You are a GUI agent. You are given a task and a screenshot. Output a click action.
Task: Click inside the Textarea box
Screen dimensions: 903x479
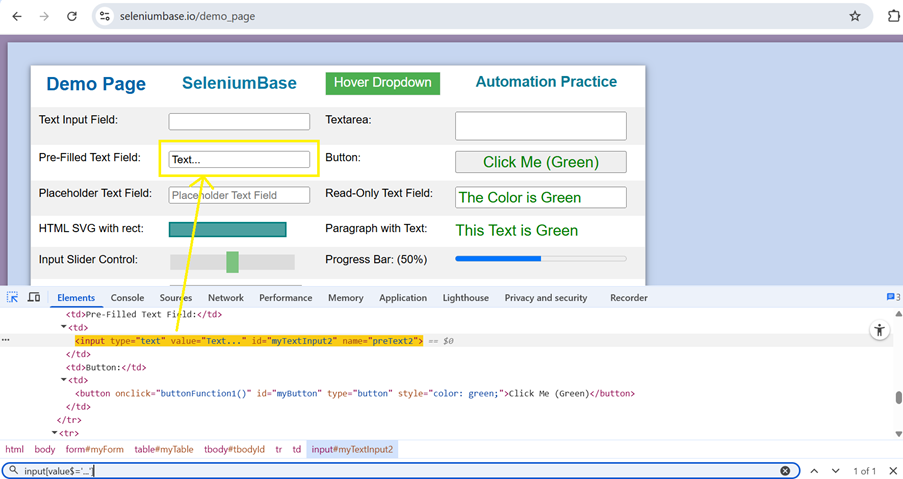pyautogui.click(x=541, y=126)
